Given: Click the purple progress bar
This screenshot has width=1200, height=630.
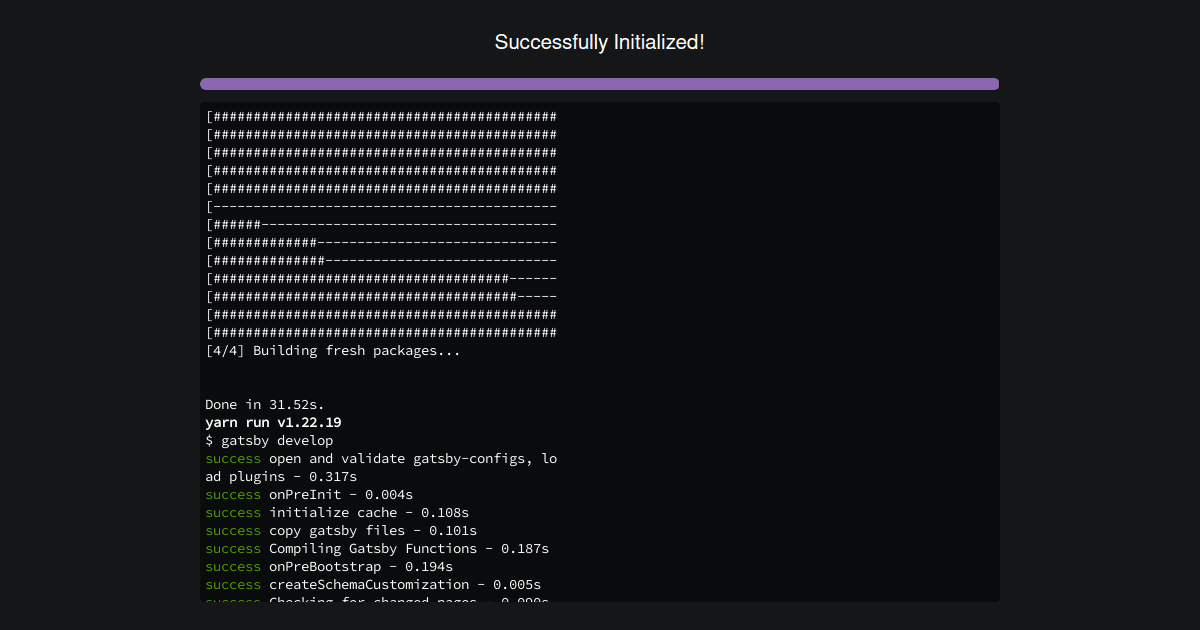Looking at the screenshot, I should click(599, 84).
